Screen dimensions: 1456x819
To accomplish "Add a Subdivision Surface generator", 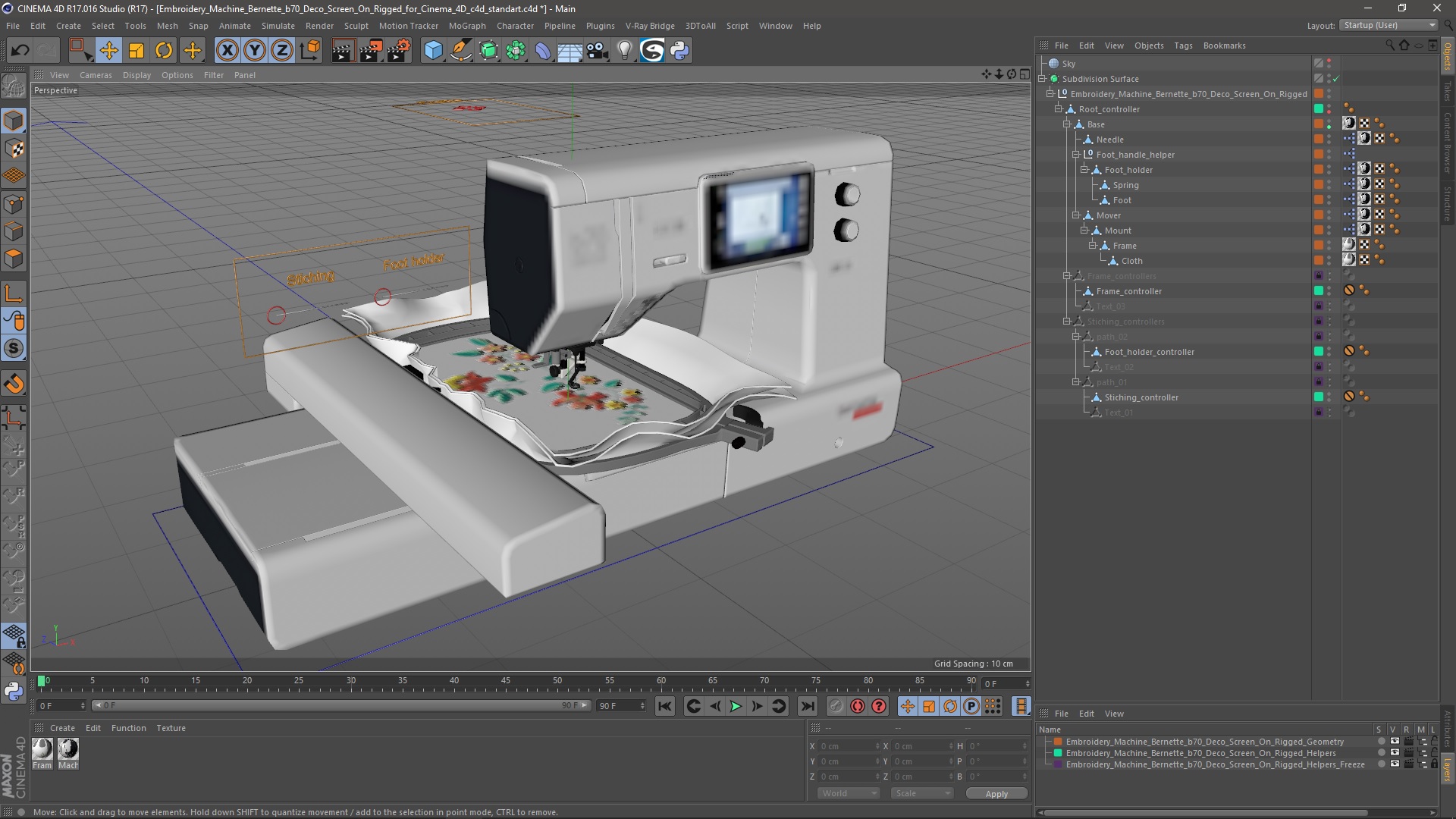I will pos(488,51).
